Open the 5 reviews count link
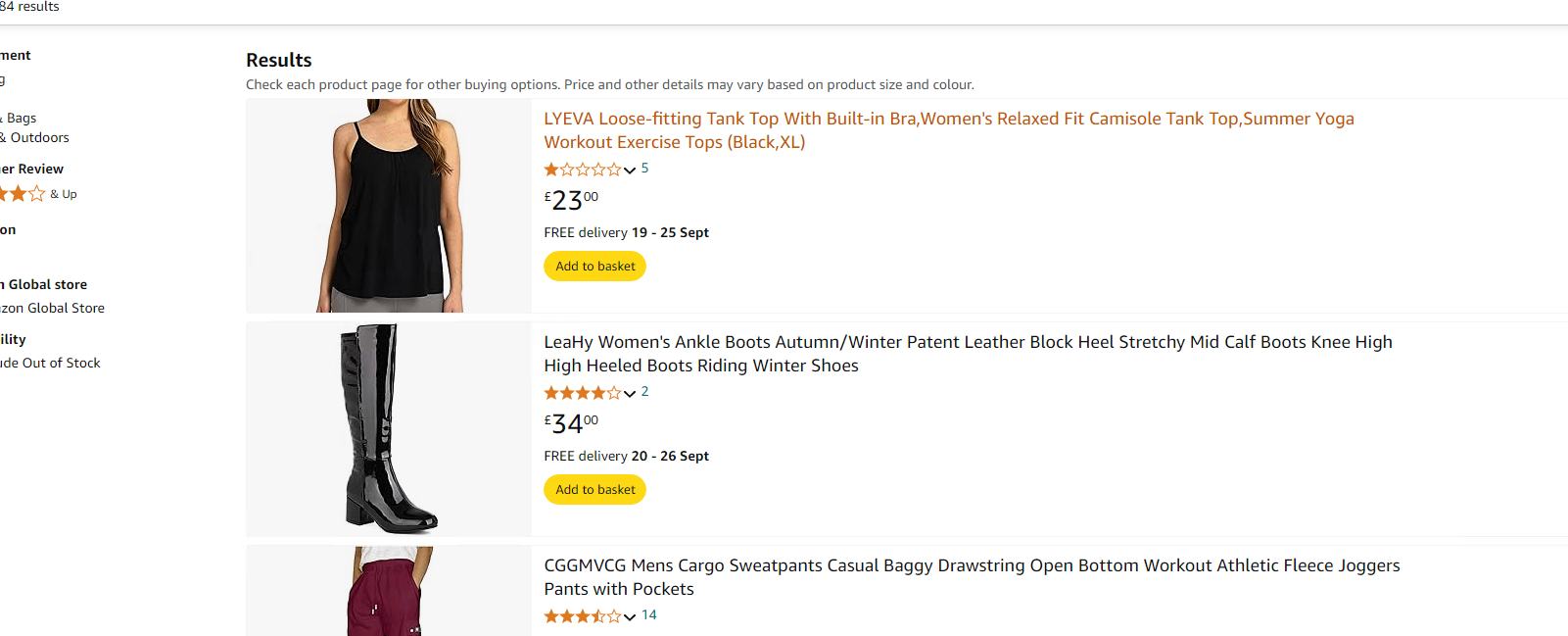The image size is (1568, 636). coord(644,169)
